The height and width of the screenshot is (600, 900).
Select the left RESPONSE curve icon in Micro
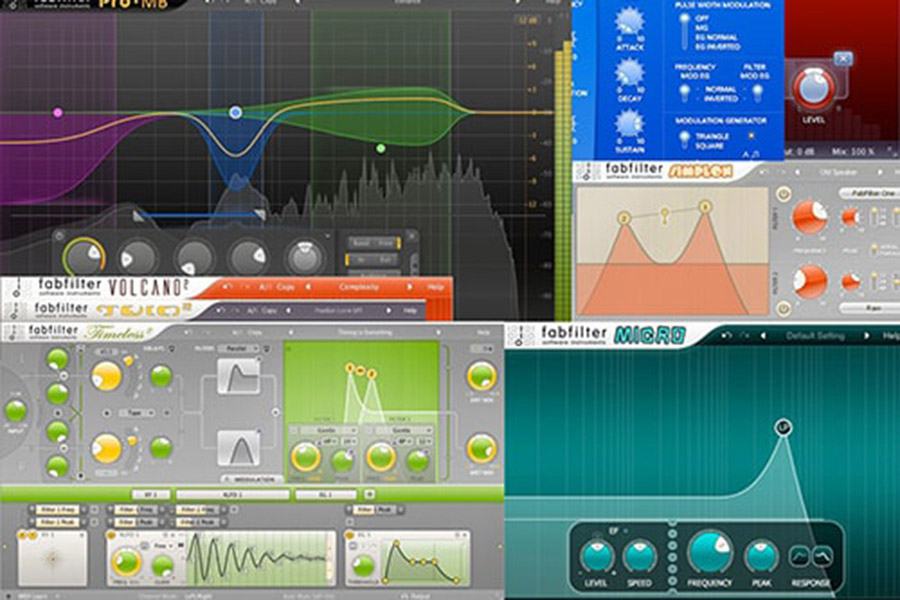[x=798, y=556]
